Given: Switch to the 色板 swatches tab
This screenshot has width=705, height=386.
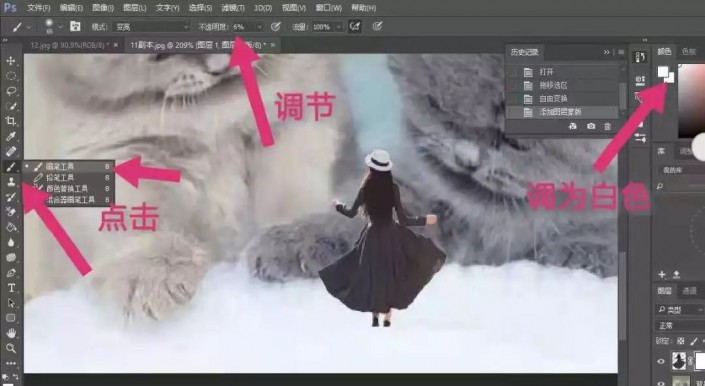Looking at the screenshot, I should pyautogui.click(x=689, y=52).
